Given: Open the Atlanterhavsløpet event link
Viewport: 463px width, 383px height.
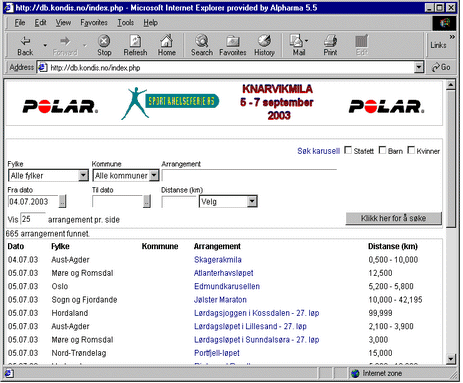Looking at the screenshot, I should [x=223, y=273].
